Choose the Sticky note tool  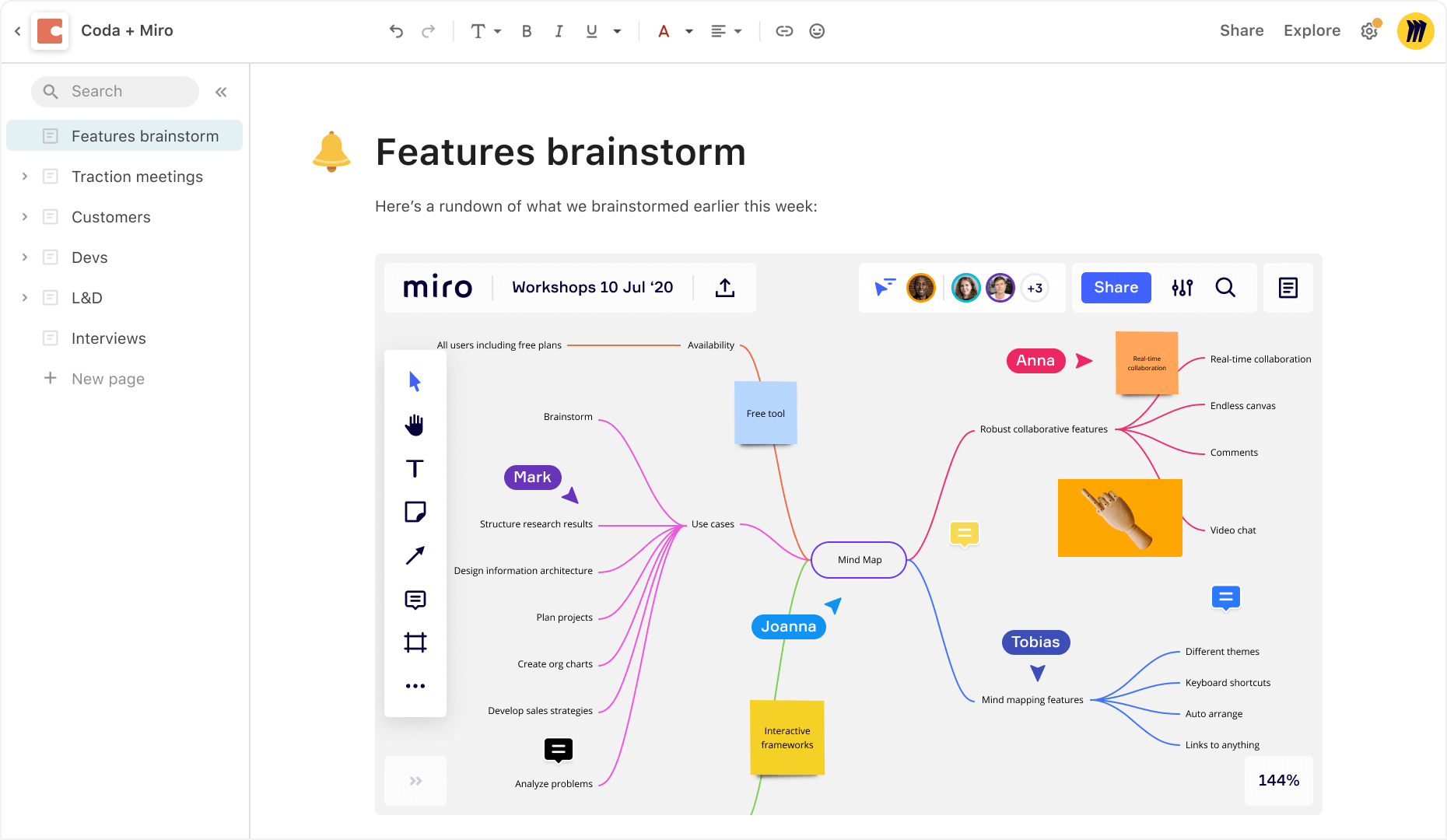coord(415,512)
